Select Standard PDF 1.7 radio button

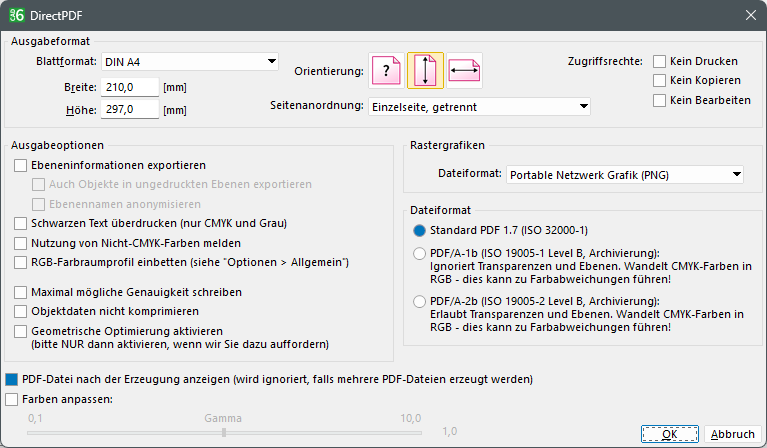coord(419,230)
